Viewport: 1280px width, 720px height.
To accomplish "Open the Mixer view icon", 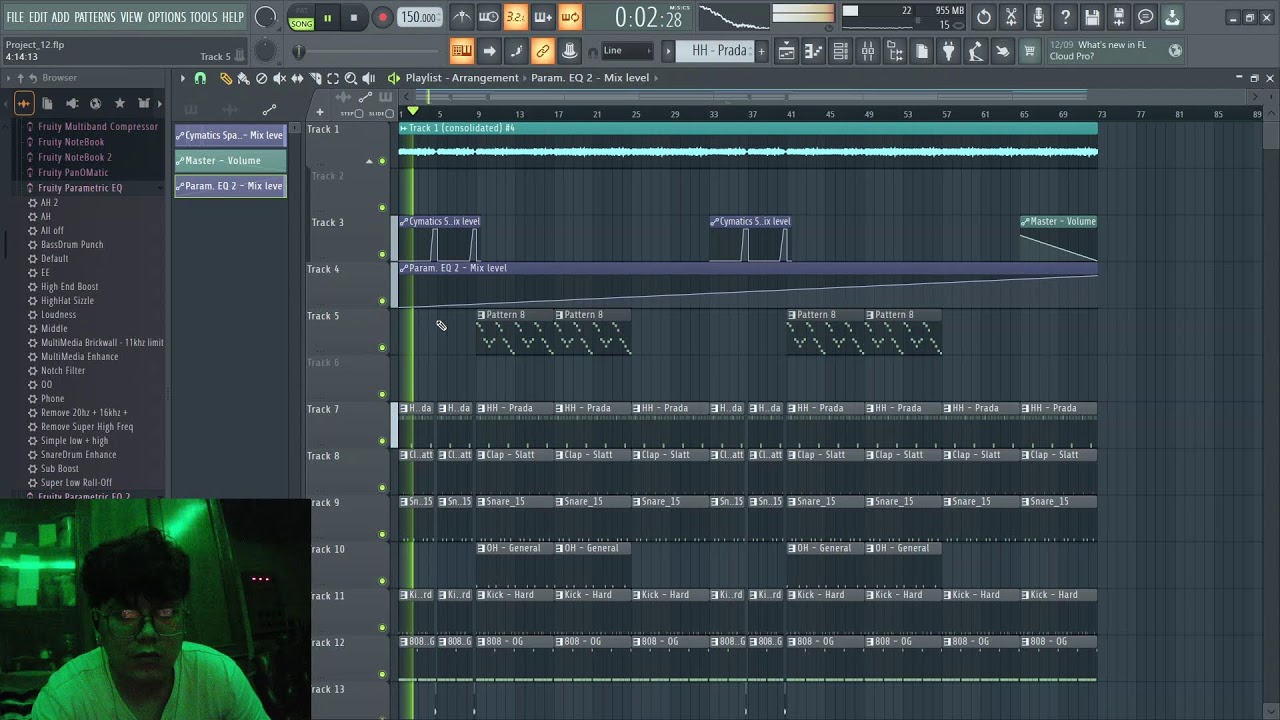I will 868,52.
